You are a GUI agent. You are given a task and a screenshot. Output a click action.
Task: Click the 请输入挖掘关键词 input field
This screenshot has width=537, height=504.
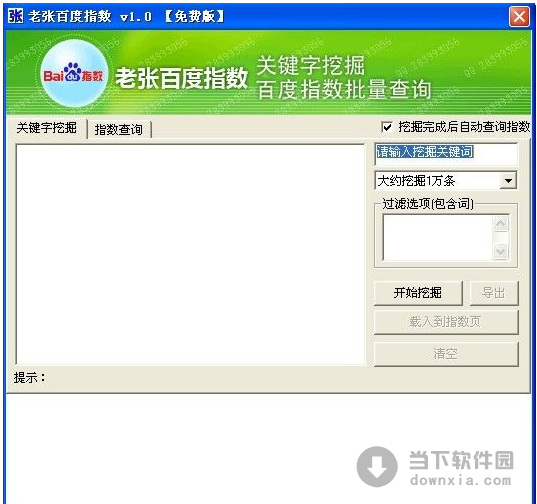(x=446, y=154)
